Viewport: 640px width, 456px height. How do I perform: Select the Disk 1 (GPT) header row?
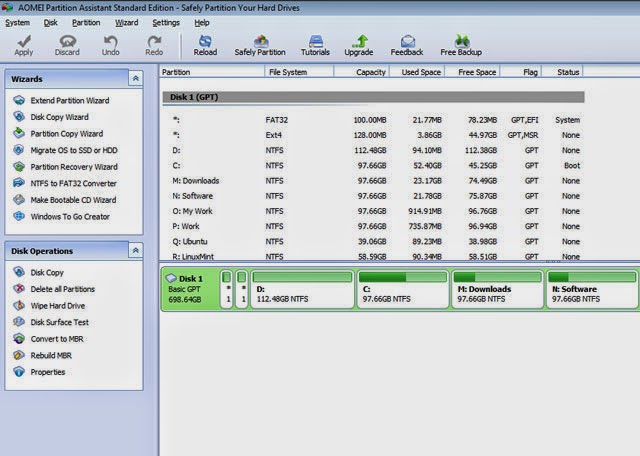(373, 97)
